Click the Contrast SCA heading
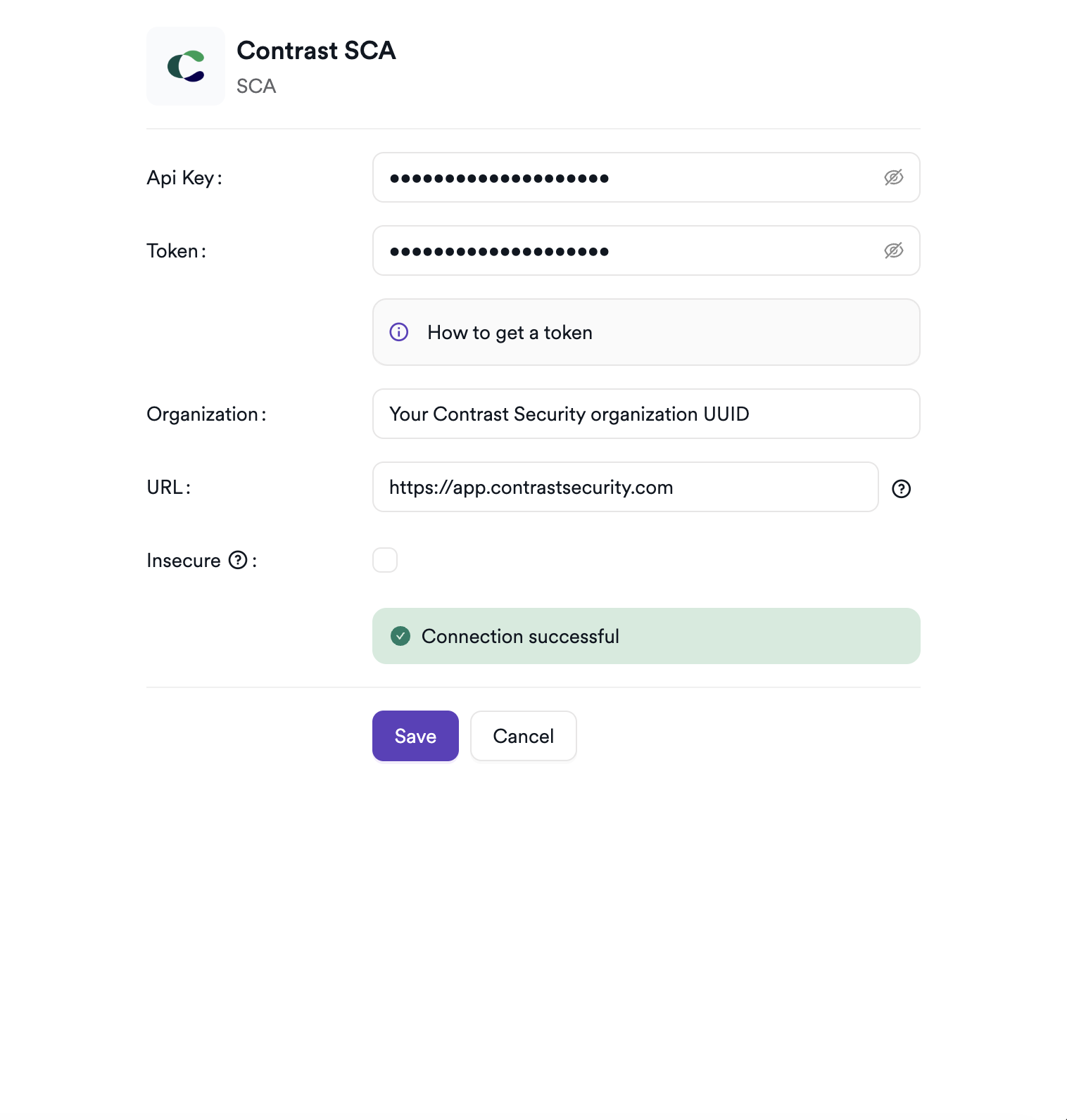Image resolution: width=1067 pixels, height=1120 pixels. point(316,51)
